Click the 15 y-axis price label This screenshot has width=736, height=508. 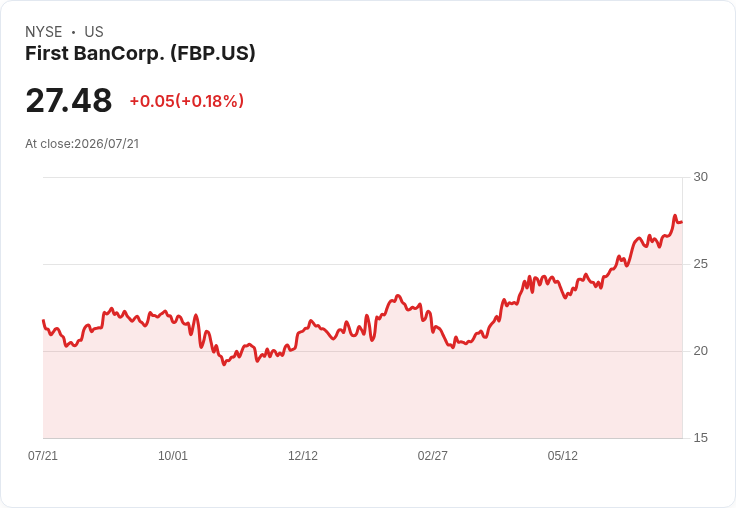coord(700,438)
